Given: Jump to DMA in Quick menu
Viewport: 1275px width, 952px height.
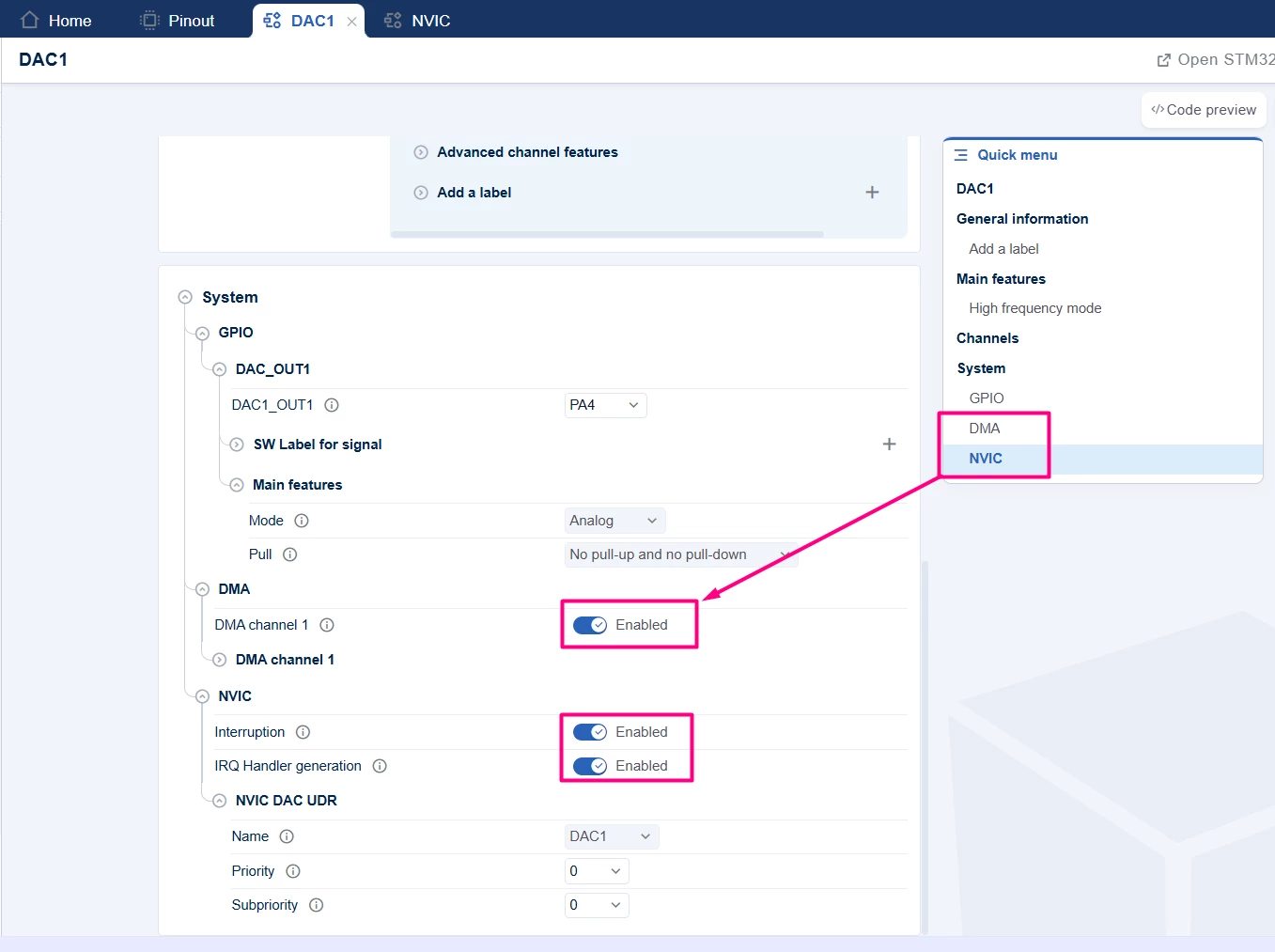Looking at the screenshot, I should pos(984,429).
